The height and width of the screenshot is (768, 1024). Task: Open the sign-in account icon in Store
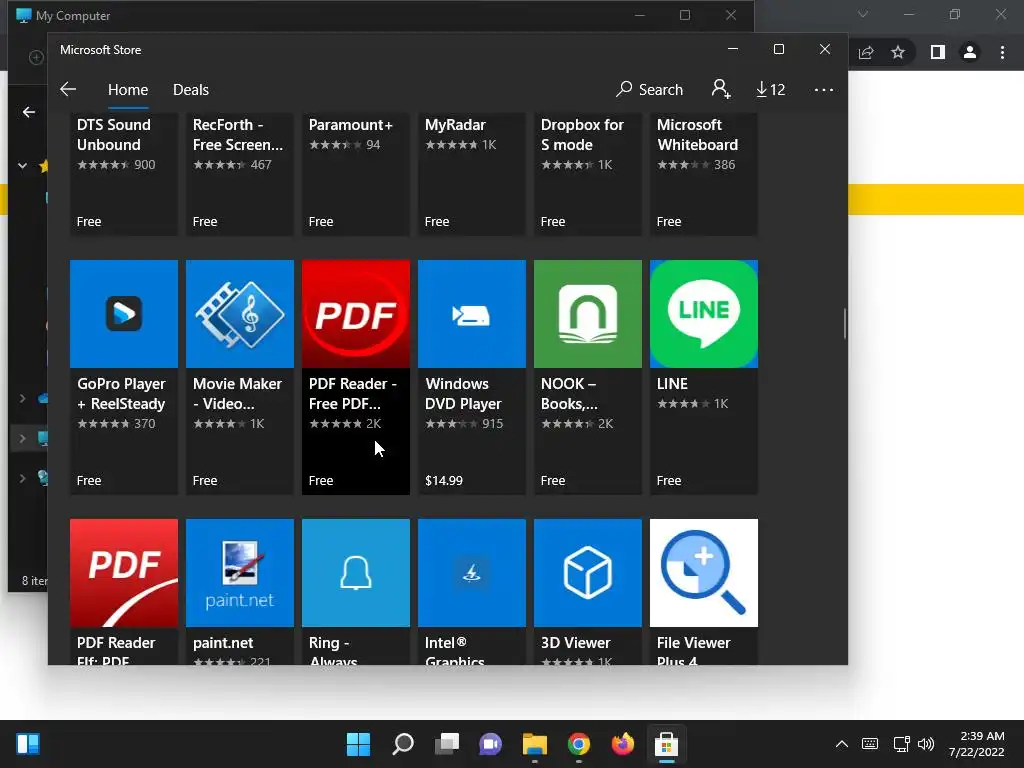point(720,89)
